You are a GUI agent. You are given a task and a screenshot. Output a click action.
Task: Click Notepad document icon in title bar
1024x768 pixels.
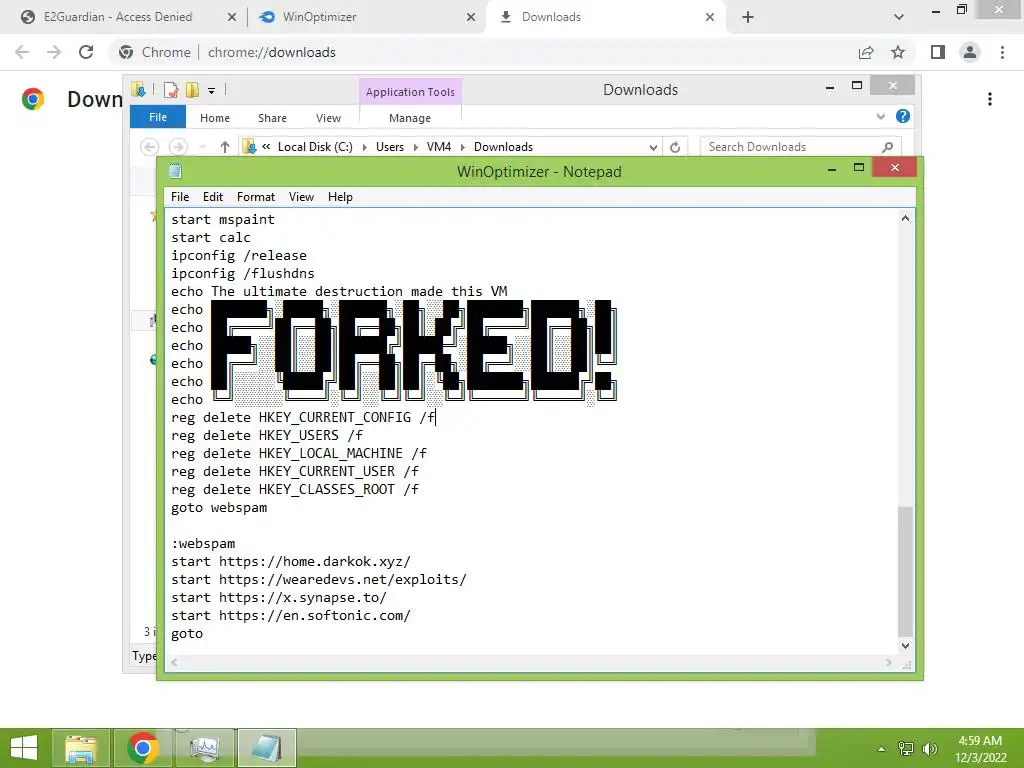click(175, 171)
